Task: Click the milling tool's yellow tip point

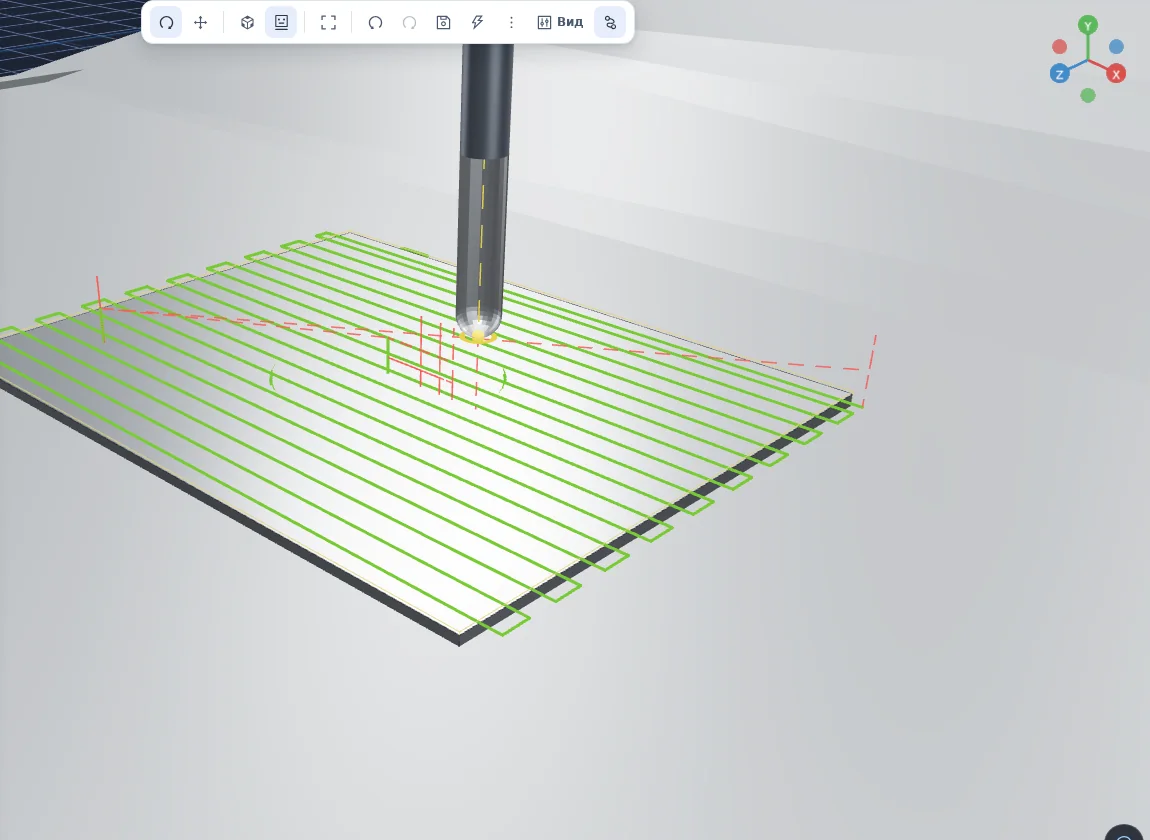Action: pyautogui.click(x=478, y=335)
